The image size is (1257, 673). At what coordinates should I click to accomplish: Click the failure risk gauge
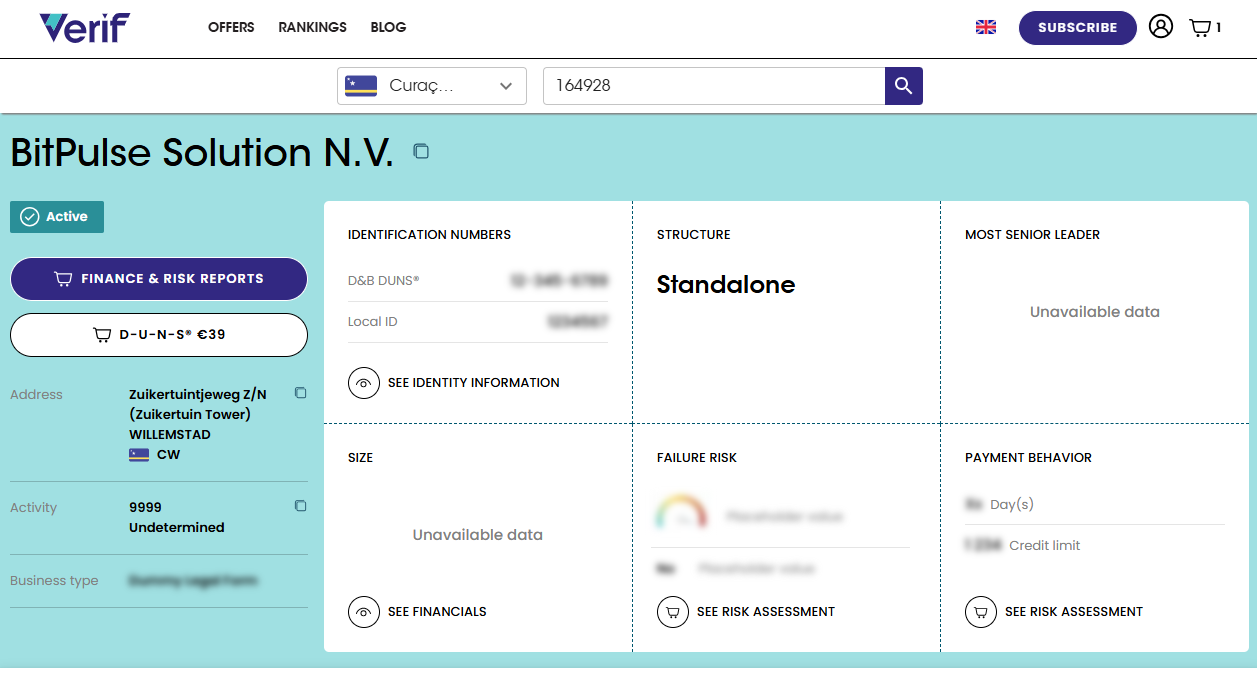pyautogui.click(x=681, y=512)
